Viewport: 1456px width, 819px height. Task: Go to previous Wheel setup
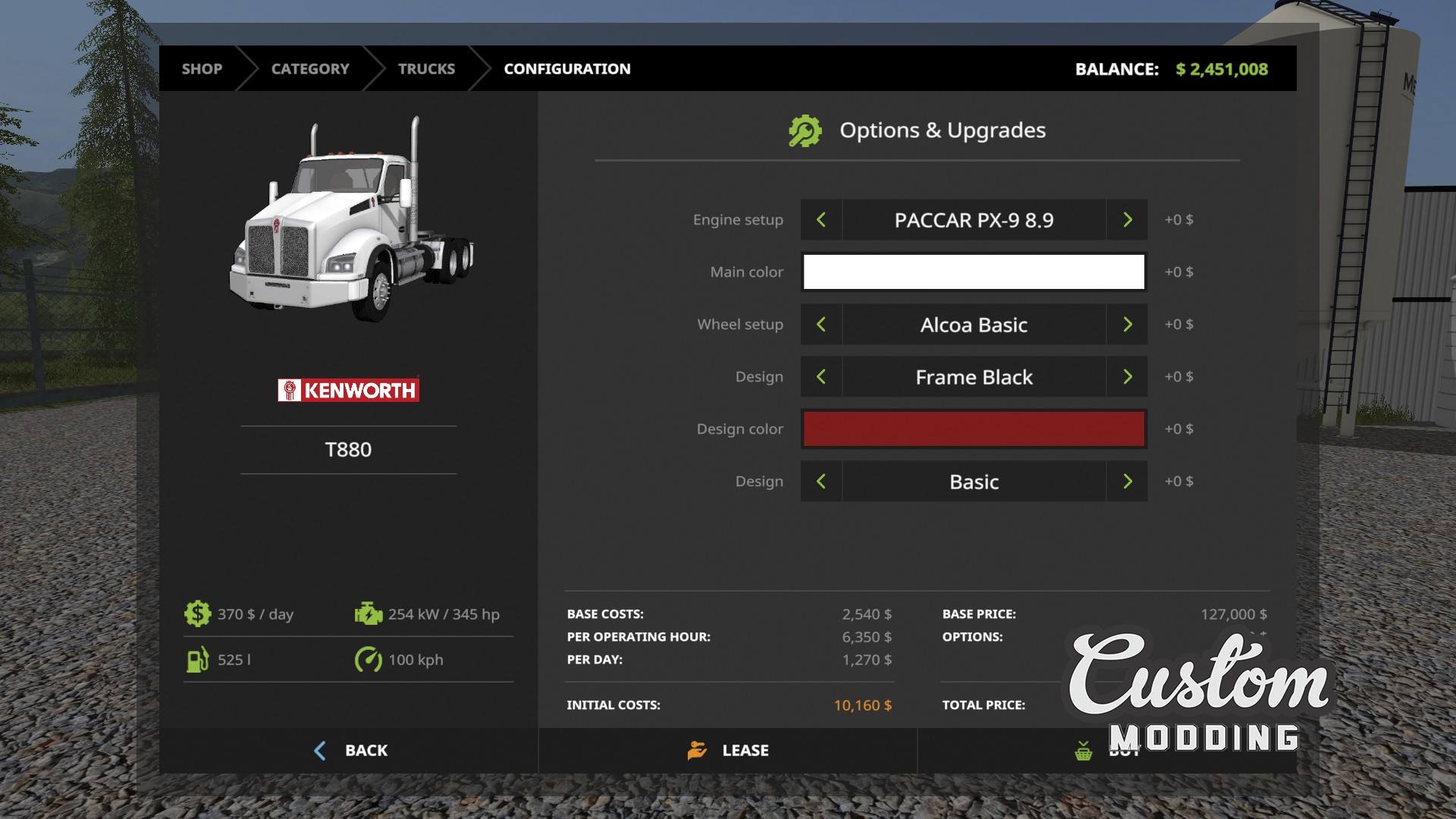pyautogui.click(x=821, y=325)
